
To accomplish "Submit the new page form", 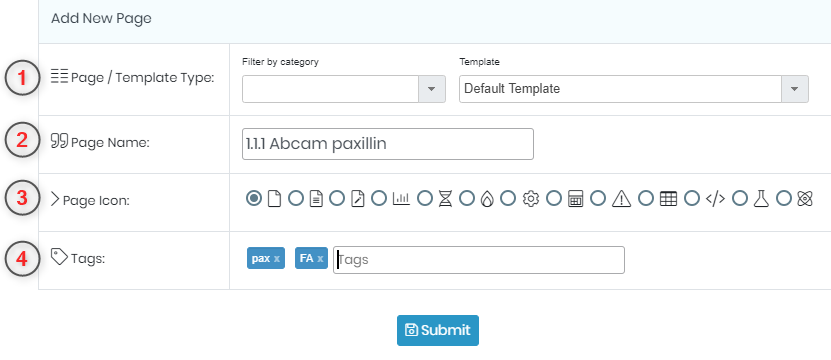I will pos(438,330).
